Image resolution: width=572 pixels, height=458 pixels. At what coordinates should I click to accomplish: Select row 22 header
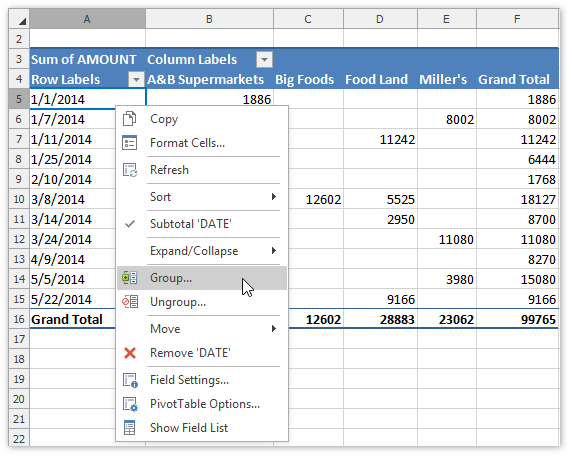pos(19,439)
